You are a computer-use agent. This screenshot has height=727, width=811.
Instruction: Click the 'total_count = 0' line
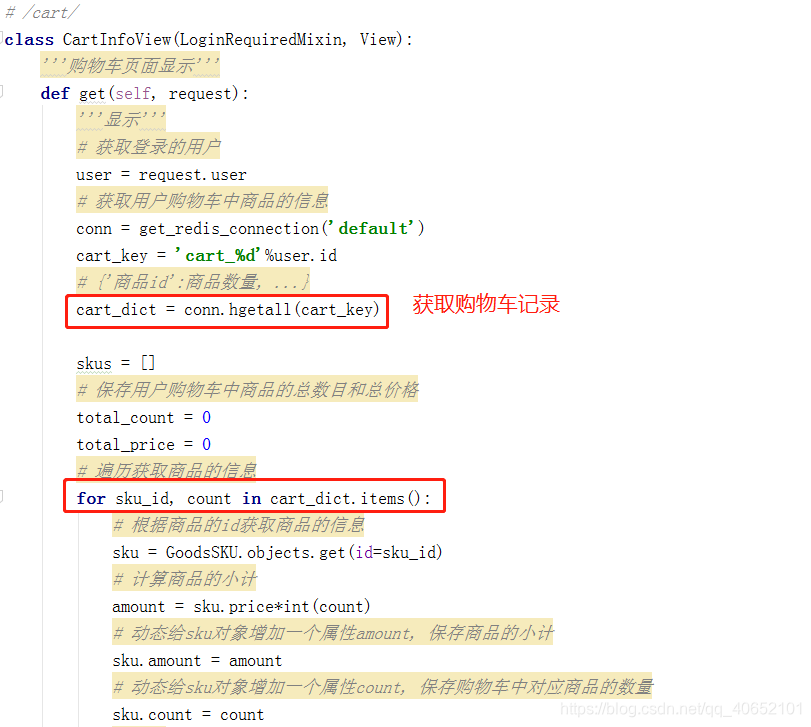[x=144, y=417]
